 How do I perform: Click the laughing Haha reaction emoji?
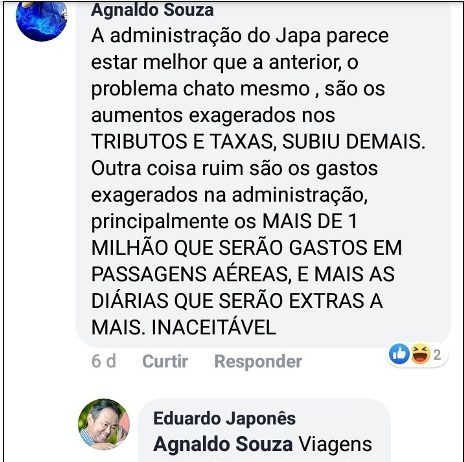click(x=420, y=354)
